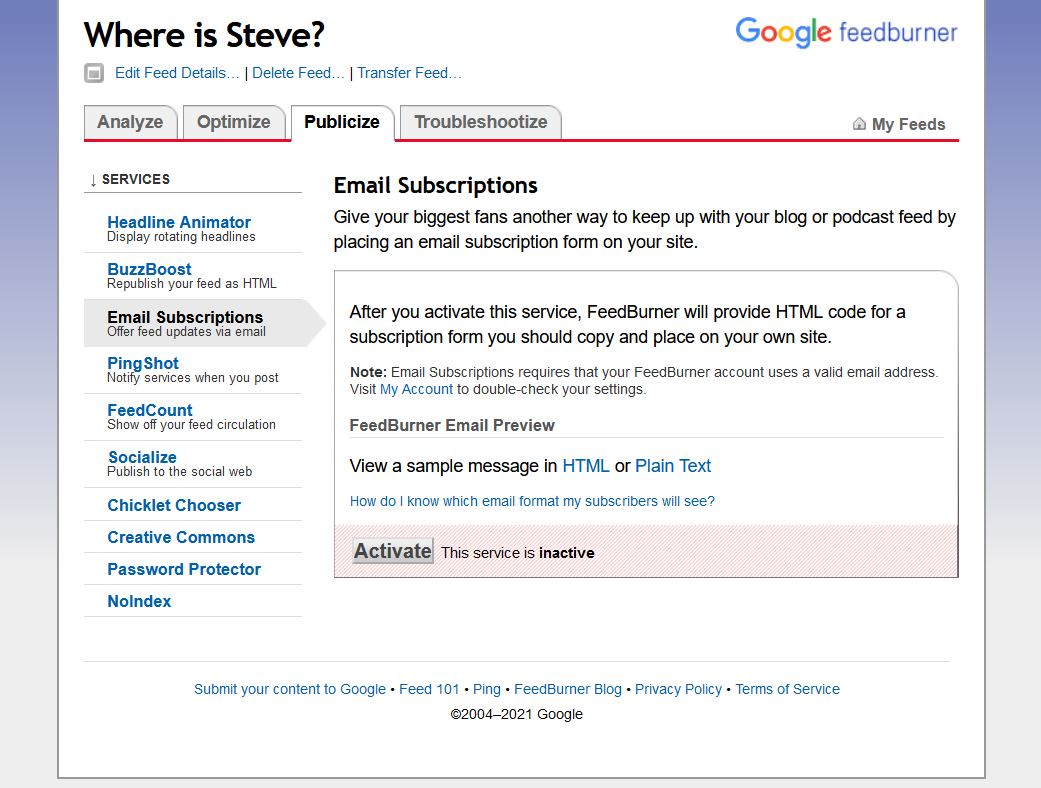Click the Delete Feed link
Image resolution: width=1041 pixels, height=788 pixels.
click(298, 73)
